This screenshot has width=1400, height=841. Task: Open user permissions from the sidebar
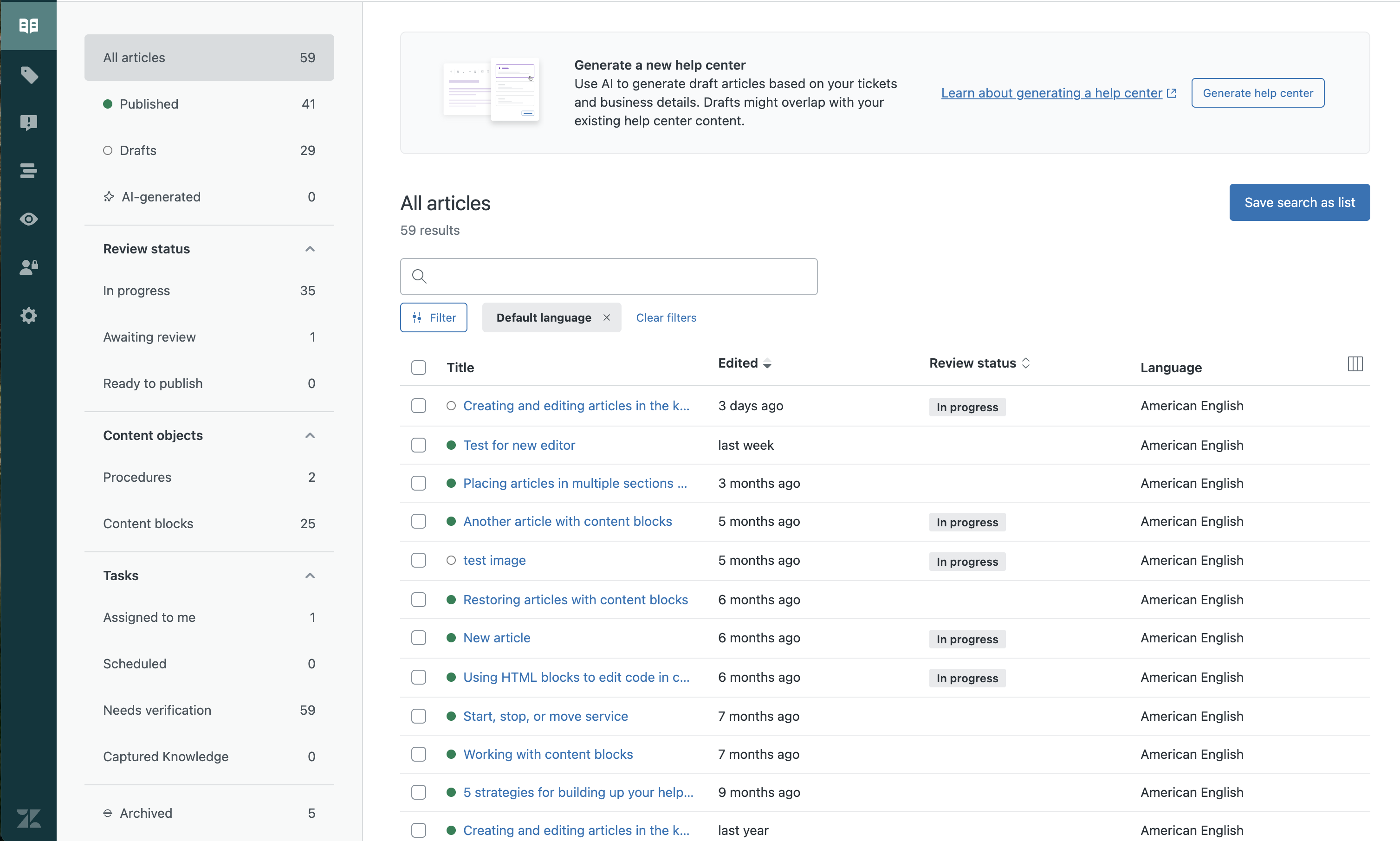pyautogui.click(x=28, y=267)
